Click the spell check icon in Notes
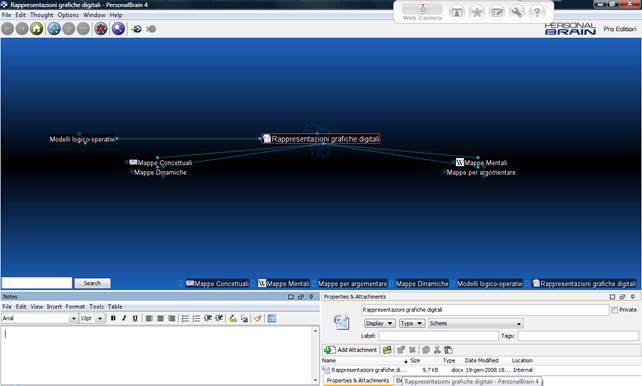642x386 pixels. click(x=258, y=318)
